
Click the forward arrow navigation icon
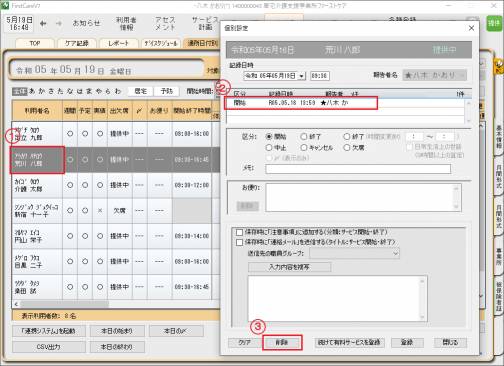pos(59,23)
